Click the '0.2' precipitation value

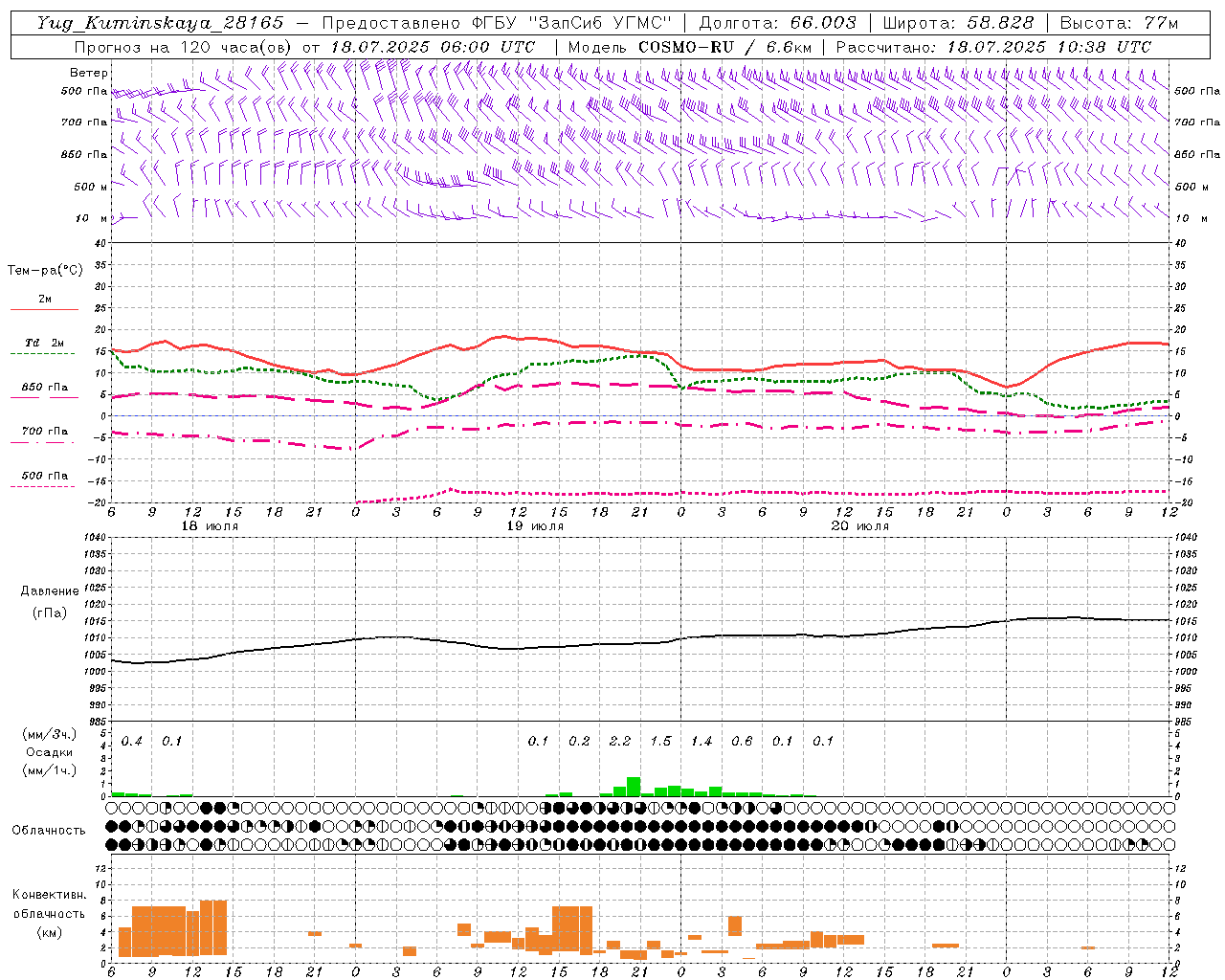579,742
